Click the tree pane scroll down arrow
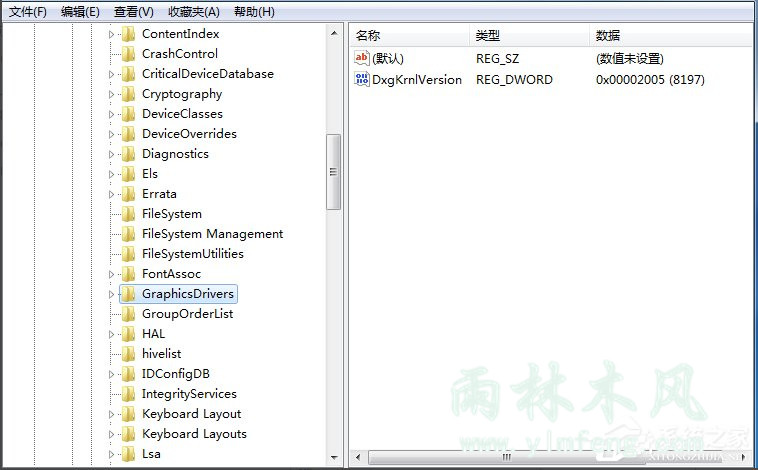This screenshot has height=470, width=758. [334, 457]
